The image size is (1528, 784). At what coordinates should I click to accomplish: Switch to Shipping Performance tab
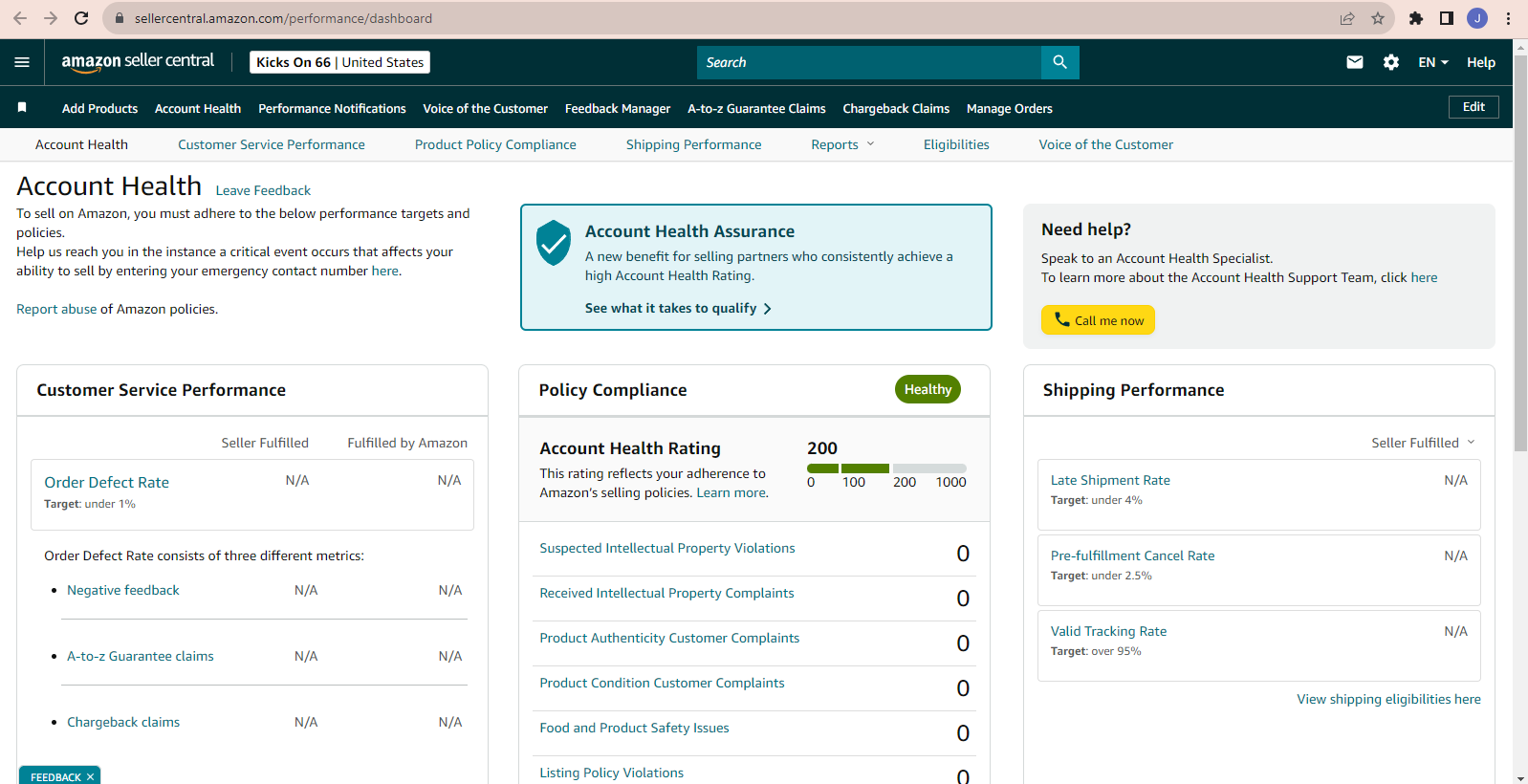coord(693,144)
